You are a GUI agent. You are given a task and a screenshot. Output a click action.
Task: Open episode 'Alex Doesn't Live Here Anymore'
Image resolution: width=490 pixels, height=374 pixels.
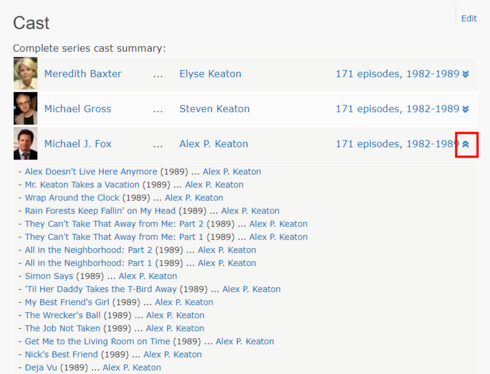(91, 172)
